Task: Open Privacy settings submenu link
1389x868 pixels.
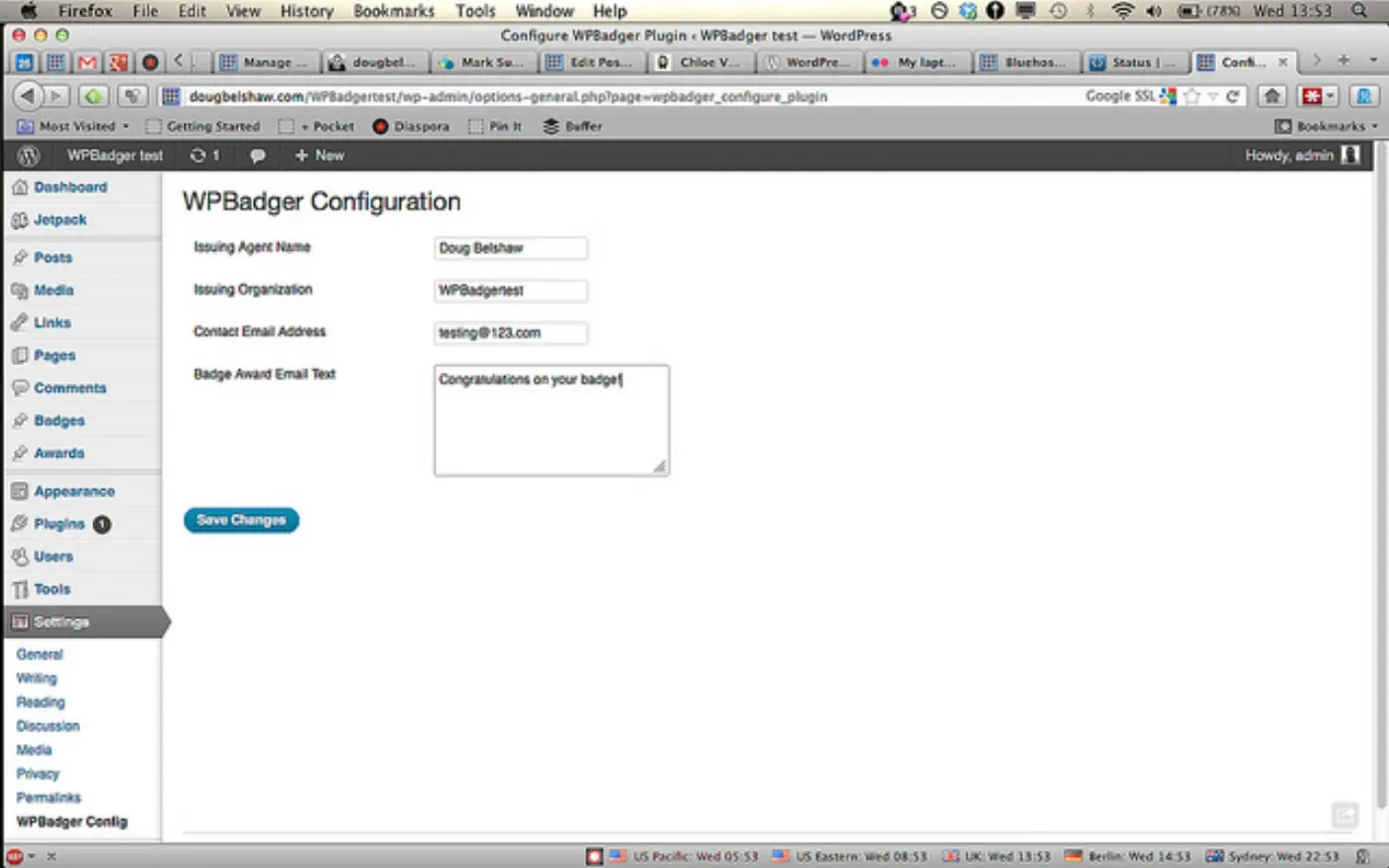Action: pyautogui.click(x=38, y=774)
